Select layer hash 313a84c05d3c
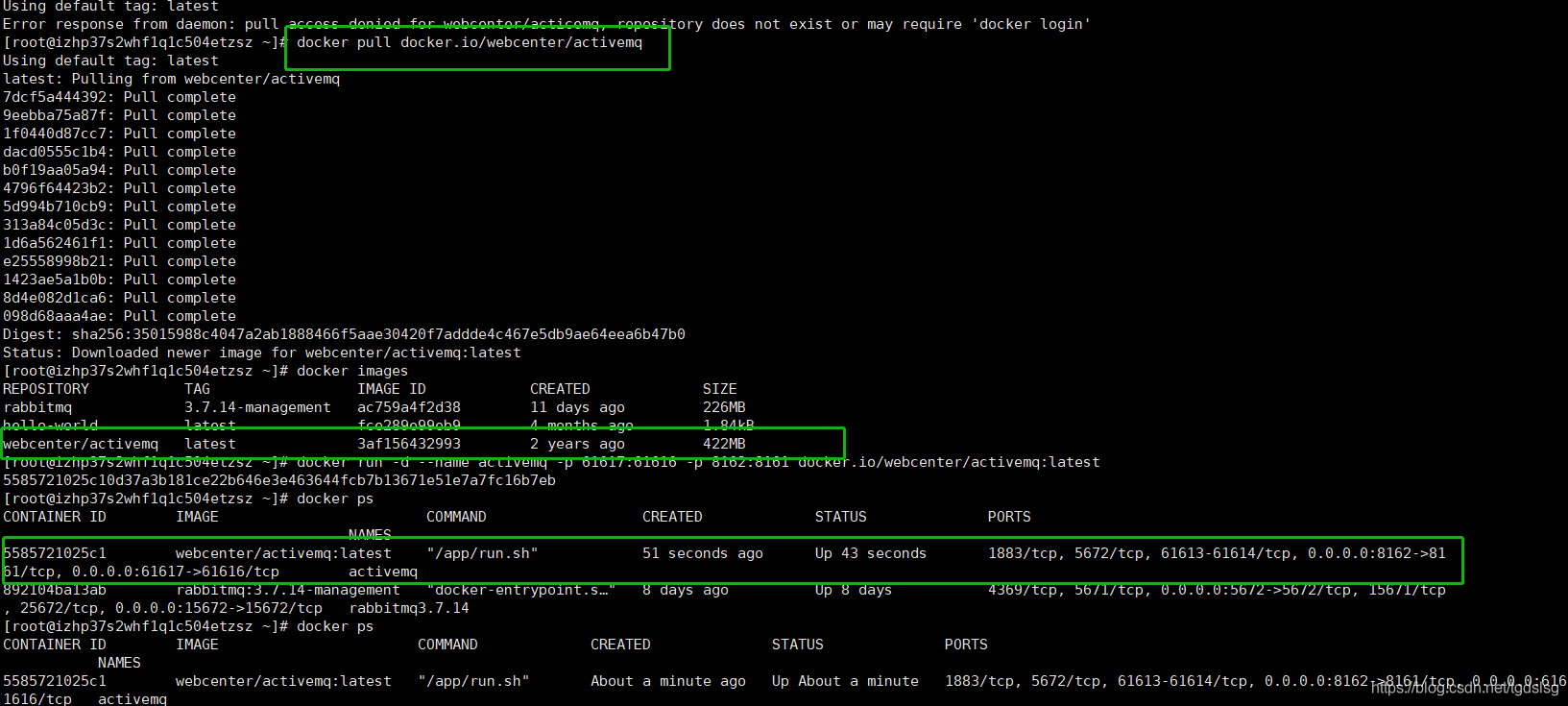The height and width of the screenshot is (706, 1568). tap(55, 225)
